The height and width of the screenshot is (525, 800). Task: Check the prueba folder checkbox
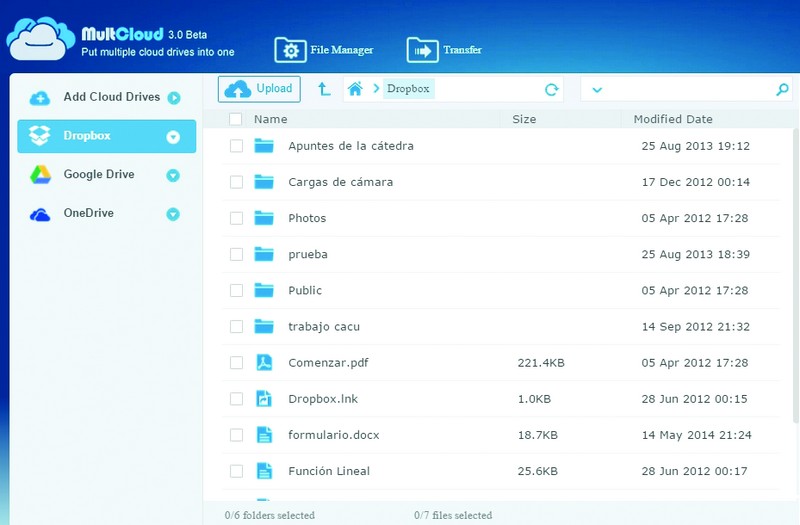click(x=236, y=255)
